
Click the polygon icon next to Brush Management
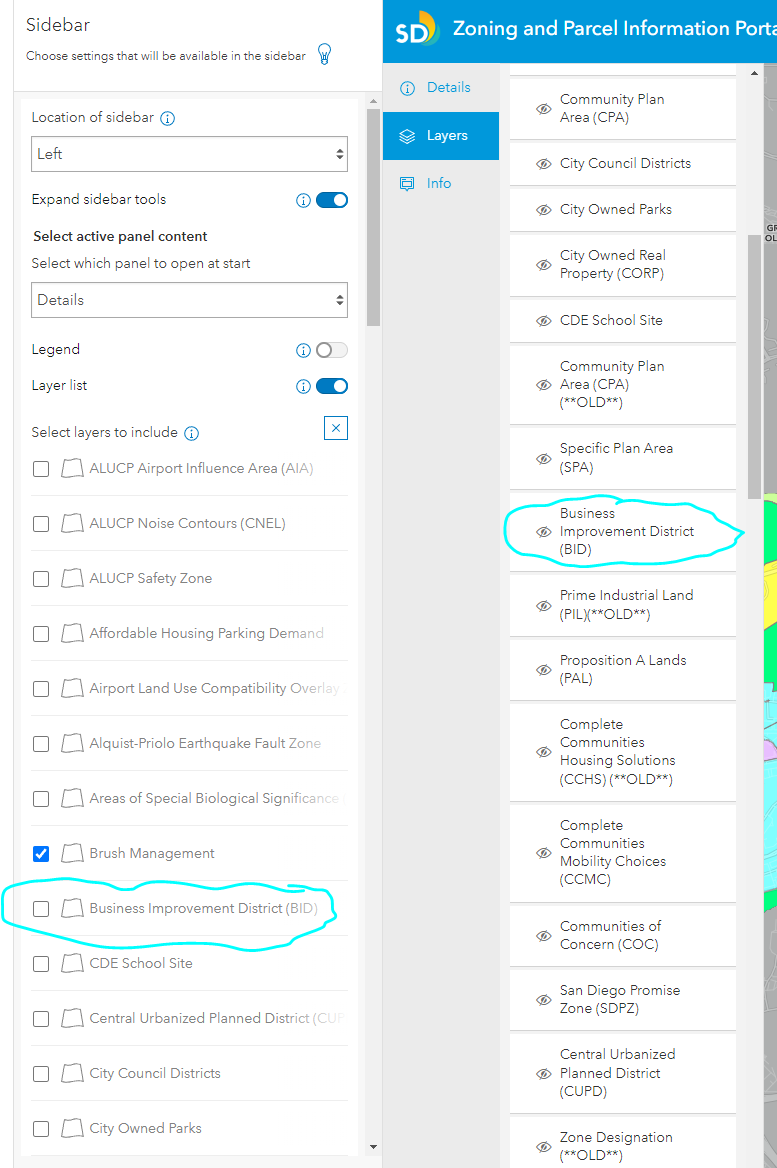tap(72, 853)
